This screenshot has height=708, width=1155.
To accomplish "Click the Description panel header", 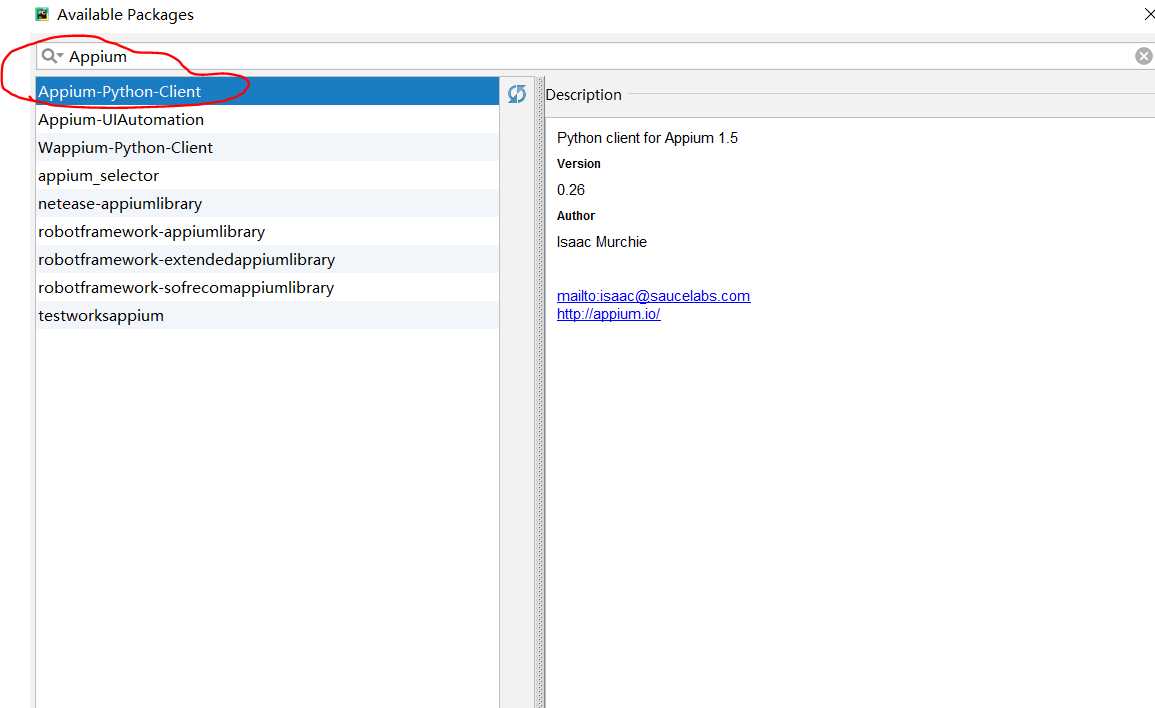I will coord(583,95).
